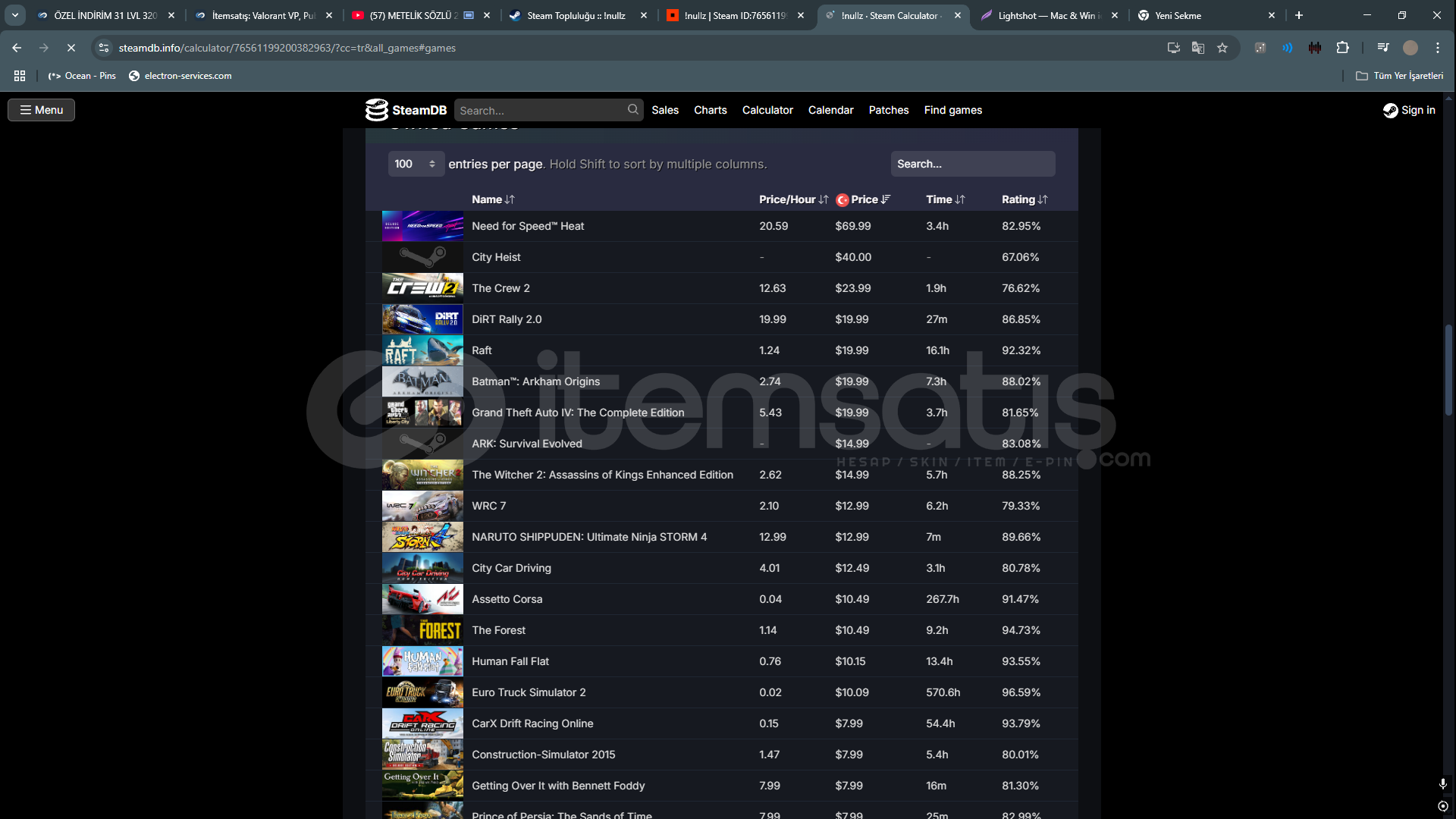Open the CarX Drift Racing Online link

tap(532, 723)
